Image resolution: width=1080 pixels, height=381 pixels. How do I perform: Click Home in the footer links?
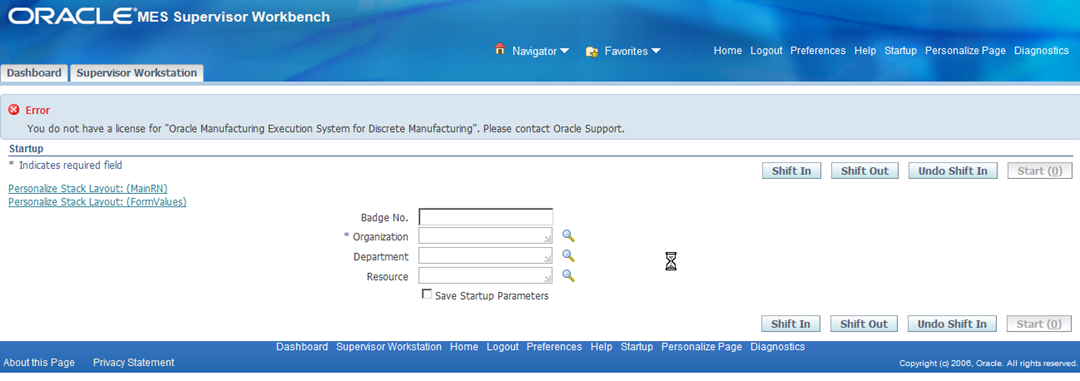464,347
